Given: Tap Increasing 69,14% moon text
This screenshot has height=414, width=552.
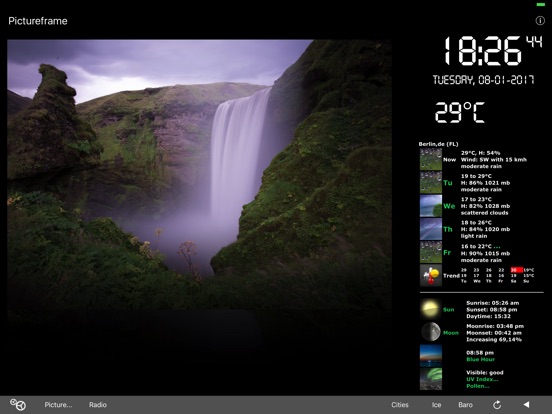Looking at the screenshot, I should [494, 339].
